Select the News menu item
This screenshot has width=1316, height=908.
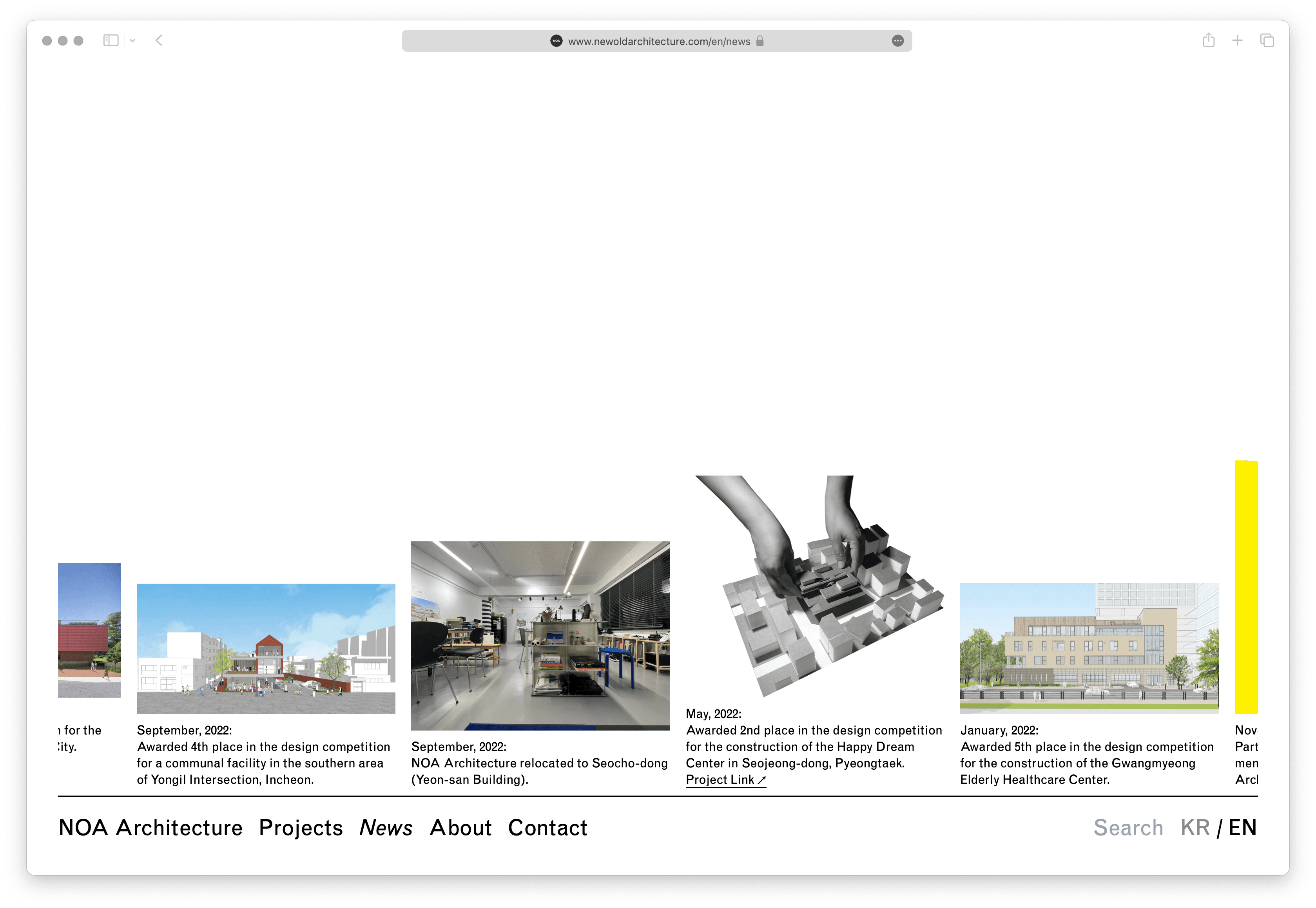386,828
